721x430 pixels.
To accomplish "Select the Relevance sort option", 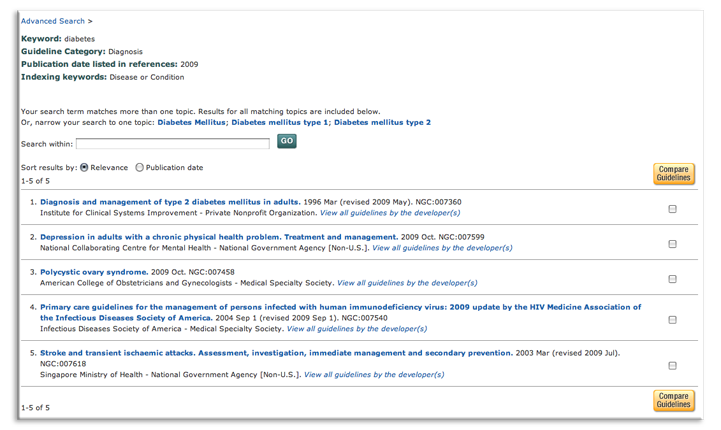I will click(x=84, y=167).
